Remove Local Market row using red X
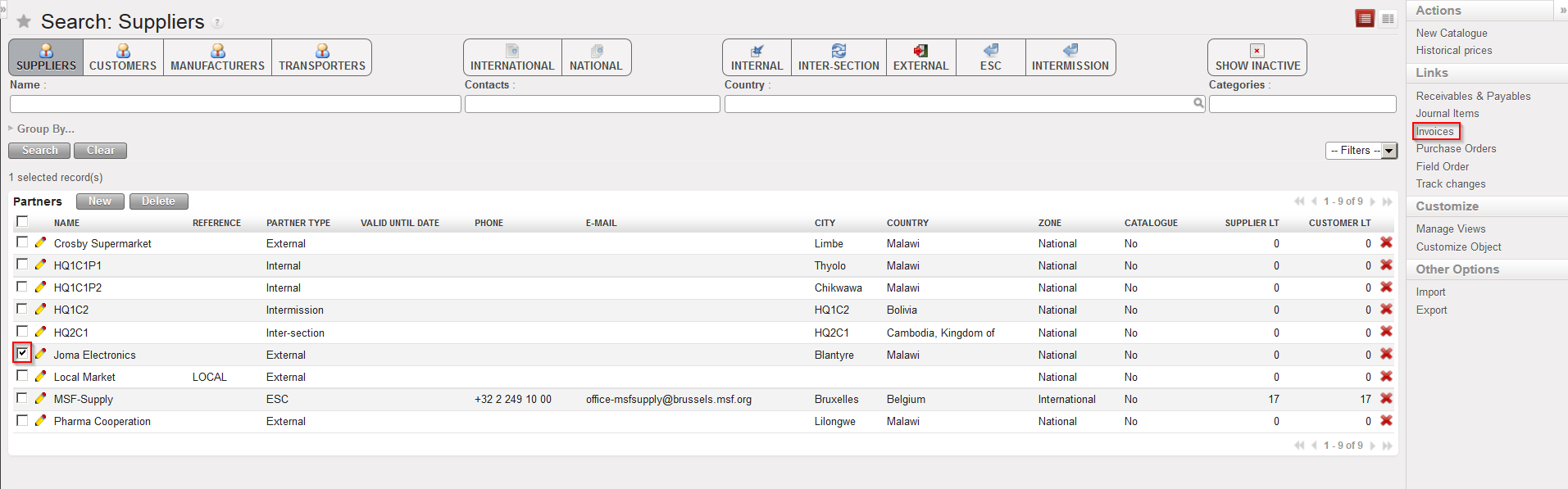The height and width of the screenshot is (489, 1568). 1386,376
